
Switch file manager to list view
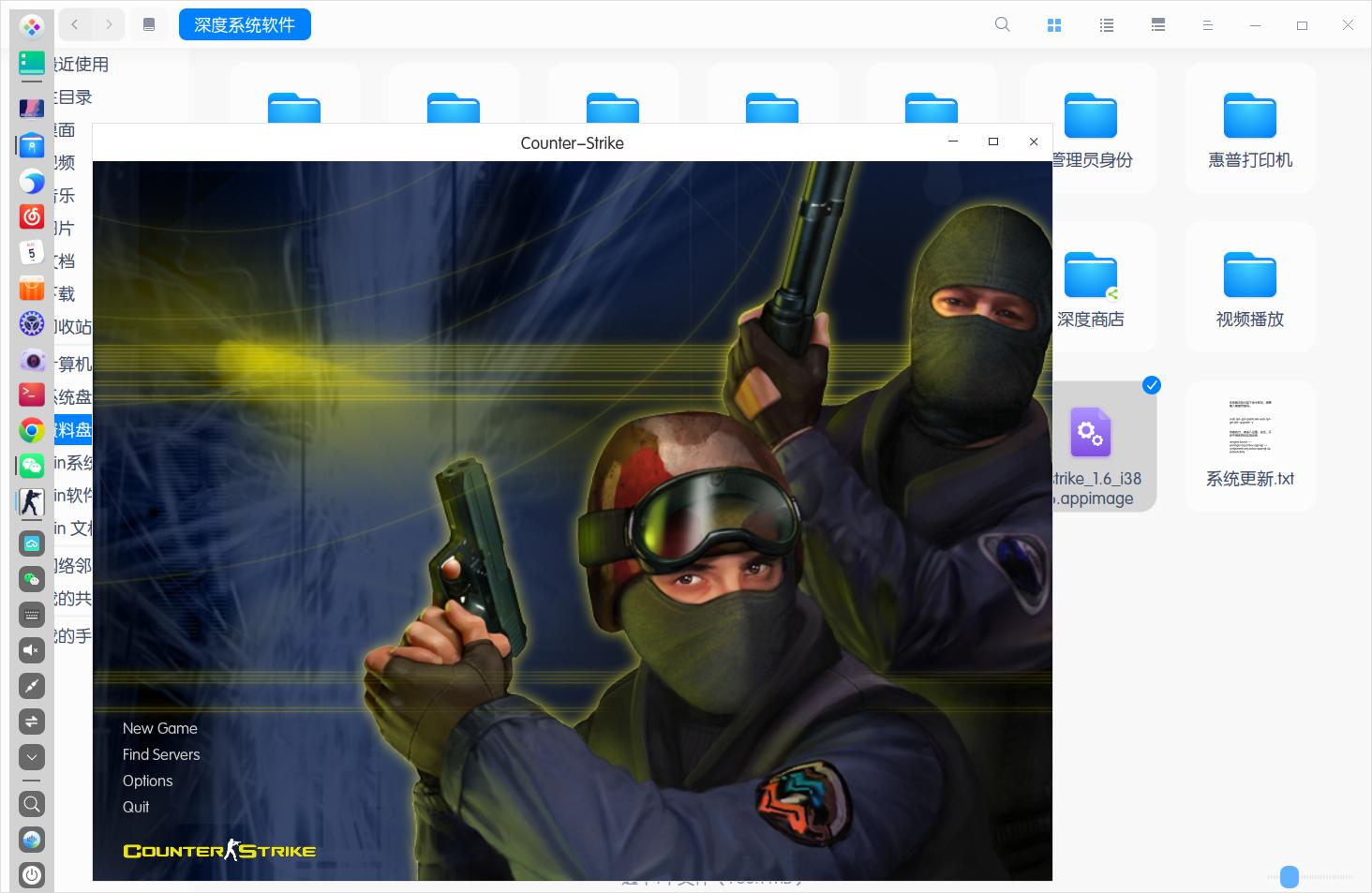pos(1107,25)
